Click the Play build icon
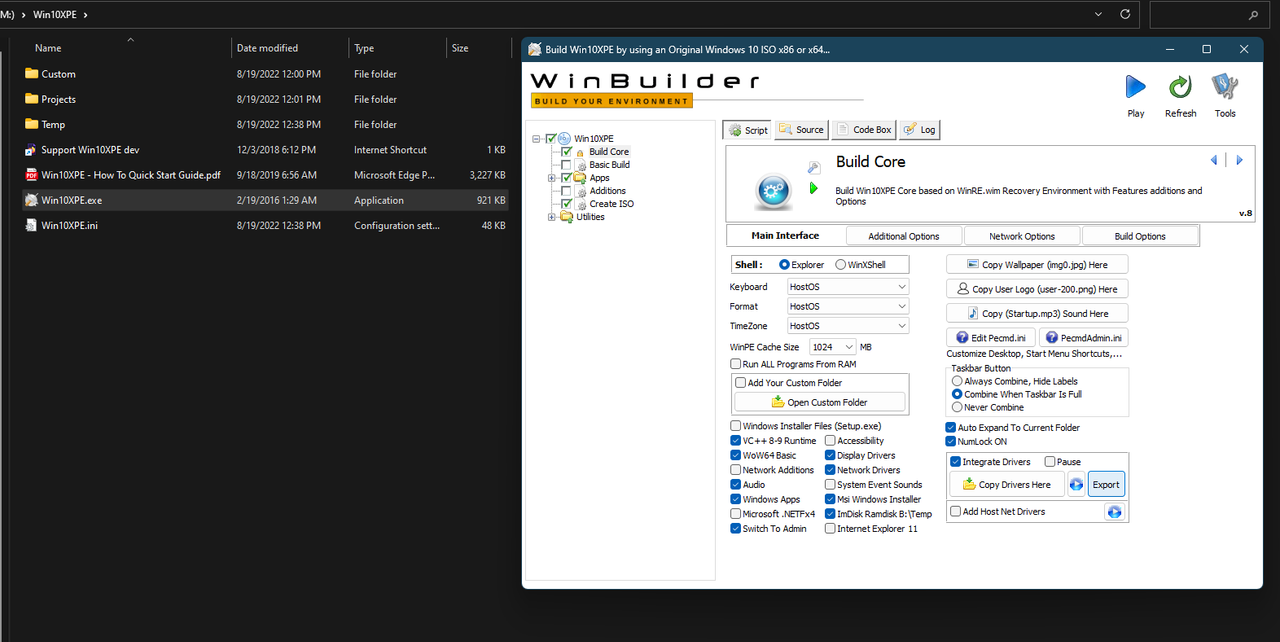1280x642 pixels. (1136, 87)
